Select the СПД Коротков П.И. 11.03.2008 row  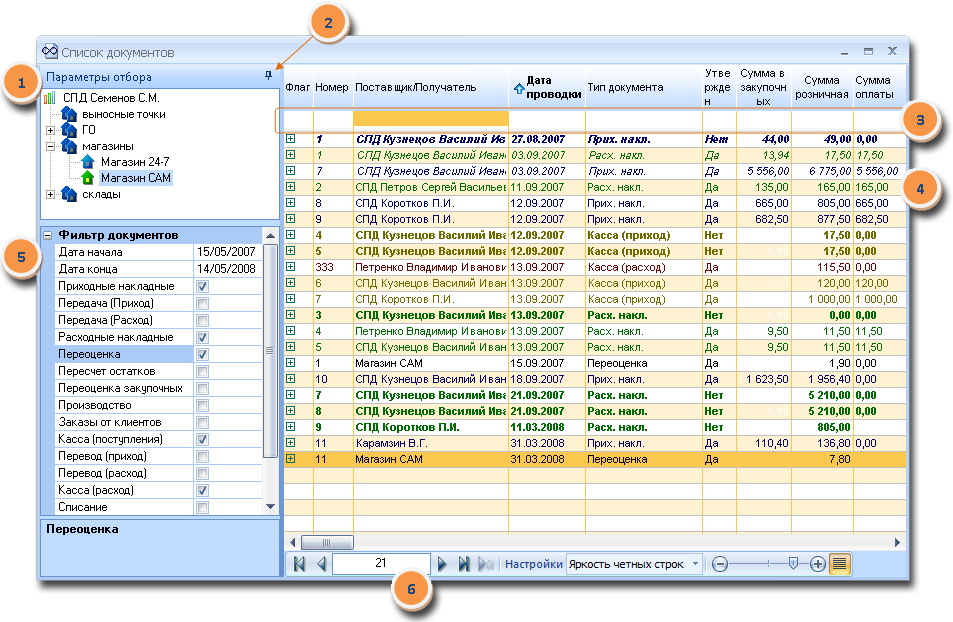594,427
